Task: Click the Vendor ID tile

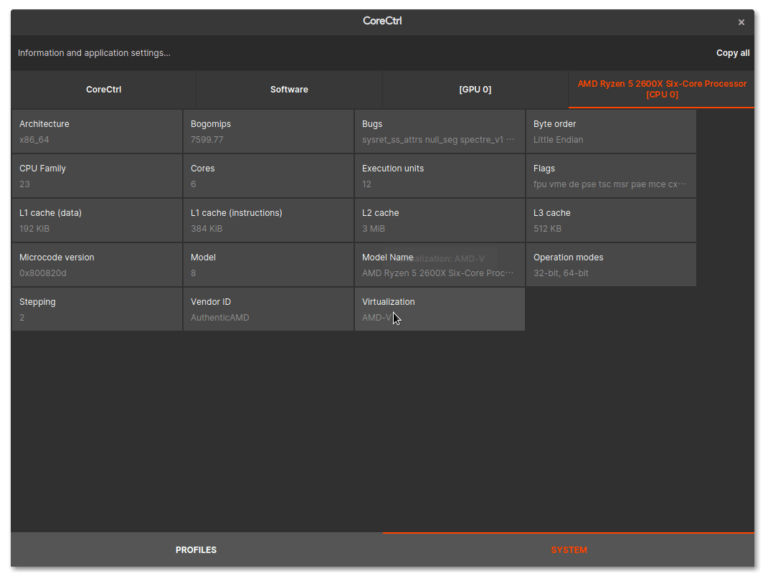Action: [x=268, y=309]
